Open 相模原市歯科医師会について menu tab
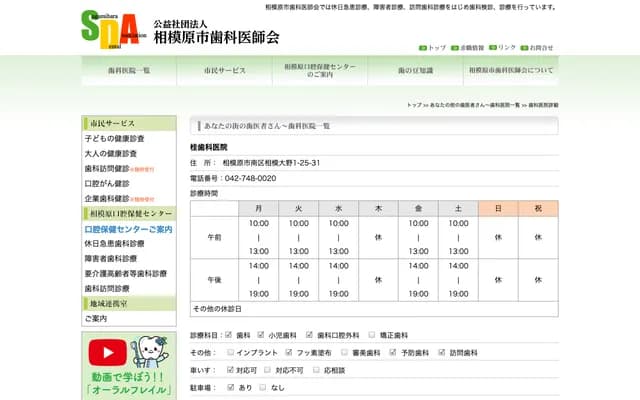Viewport: 640px width, 400px height. tap(511, 71)
